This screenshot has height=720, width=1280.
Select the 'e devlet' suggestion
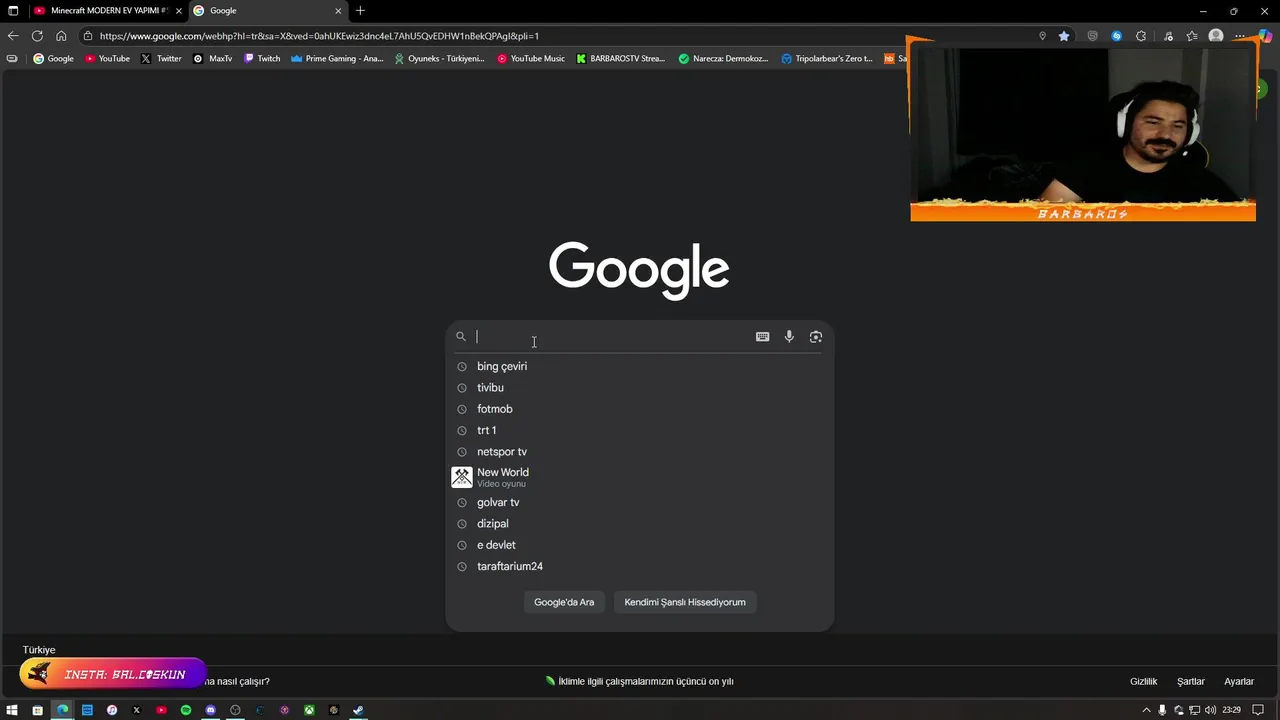[x=639, y=545]
